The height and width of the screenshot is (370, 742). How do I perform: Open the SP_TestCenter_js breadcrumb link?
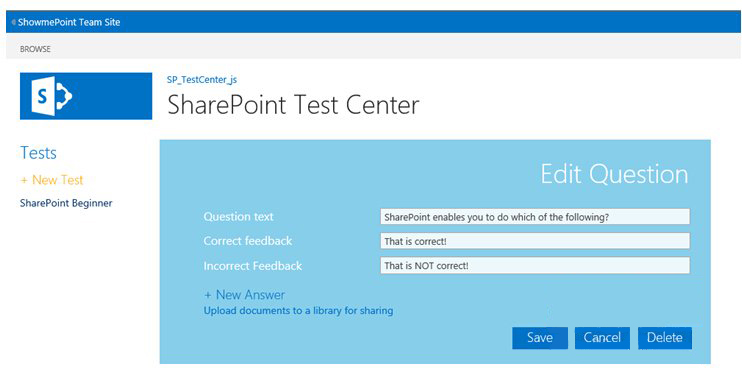[x=202, y=80]
